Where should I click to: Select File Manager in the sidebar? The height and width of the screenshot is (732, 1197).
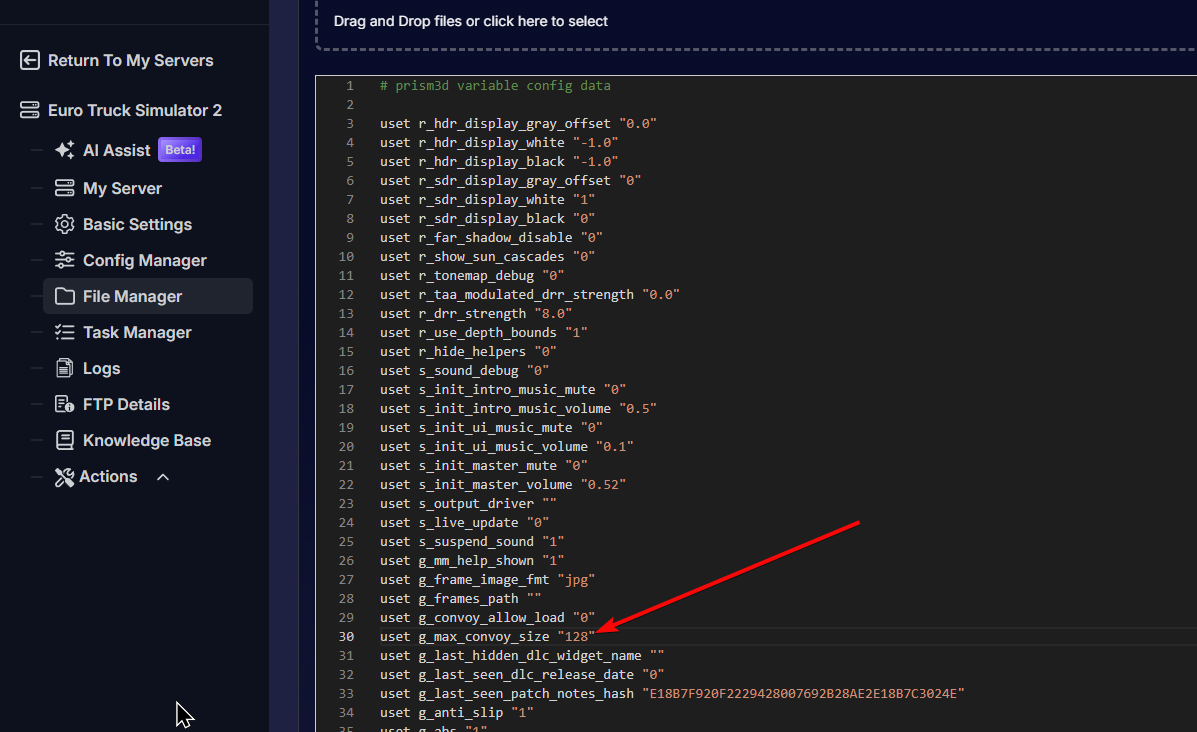pyautogui.click(x=132, y=297)
